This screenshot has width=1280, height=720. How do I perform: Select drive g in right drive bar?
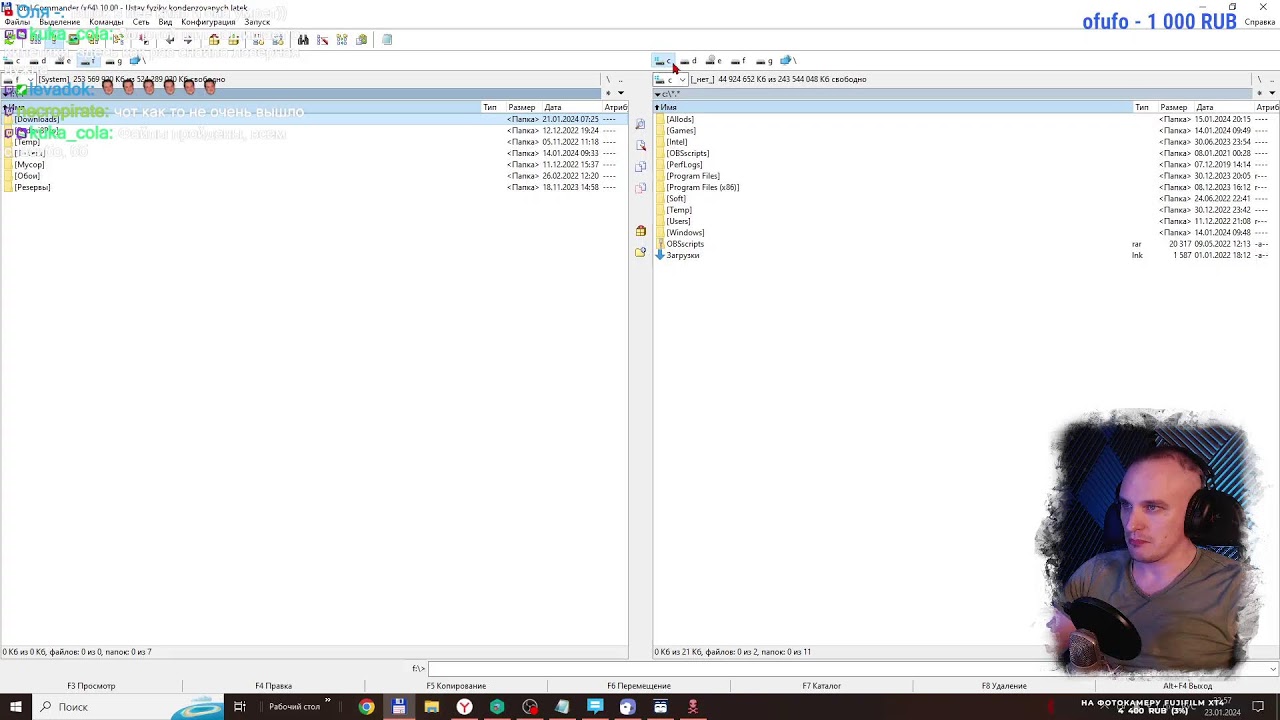pyautogui.click(x=764, y=61)
